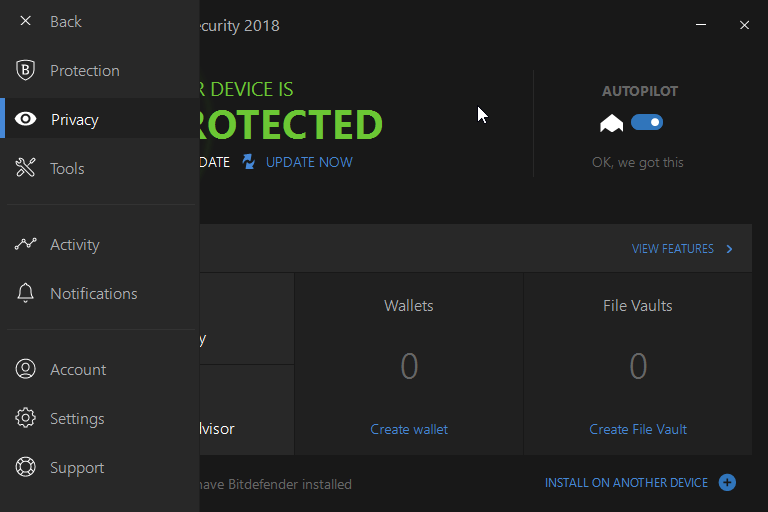768x512 pixels.
Task: Click the Autopilot wolf logo icon
Action: [x=611, y=123]
